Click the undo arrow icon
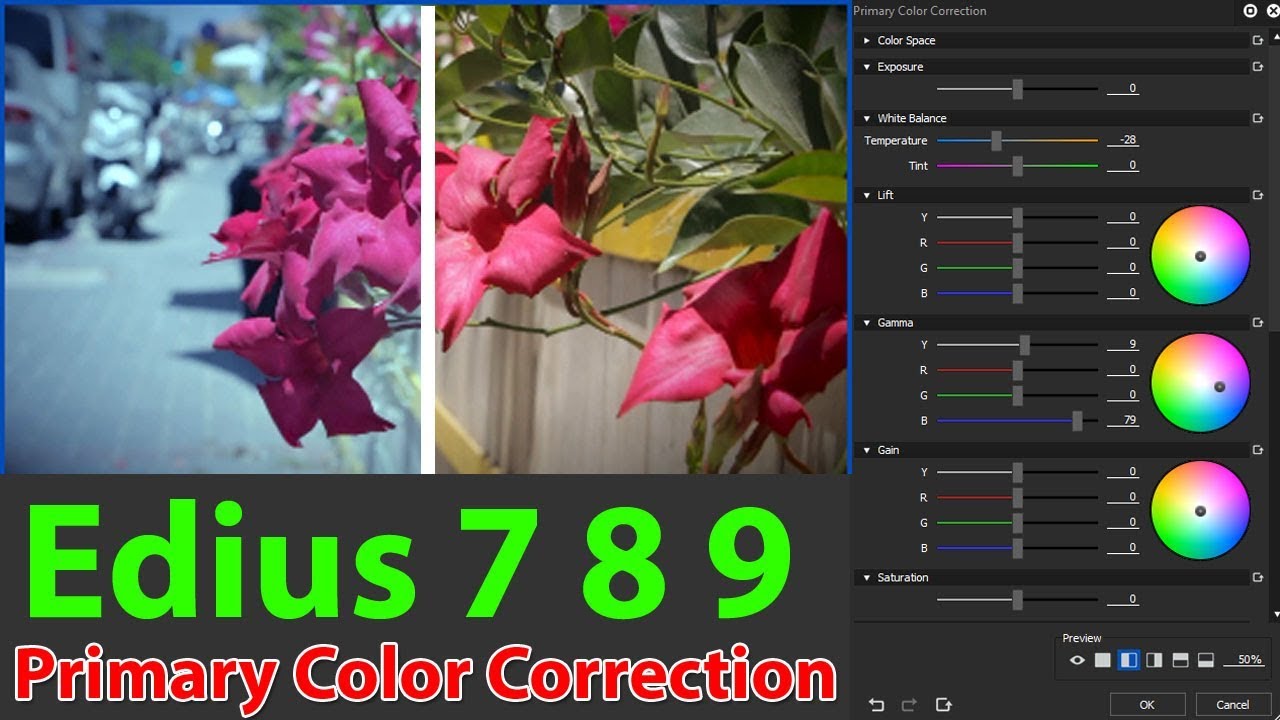Screen dimensions: 1280x720 coord(877,705)
